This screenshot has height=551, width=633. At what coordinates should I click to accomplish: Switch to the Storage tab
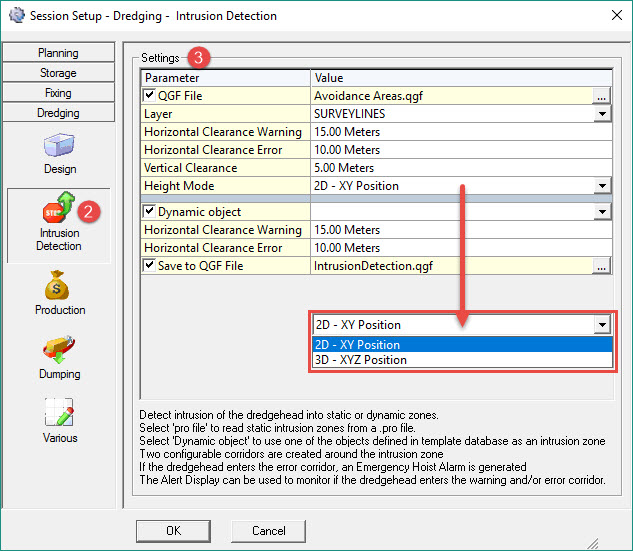58,73
